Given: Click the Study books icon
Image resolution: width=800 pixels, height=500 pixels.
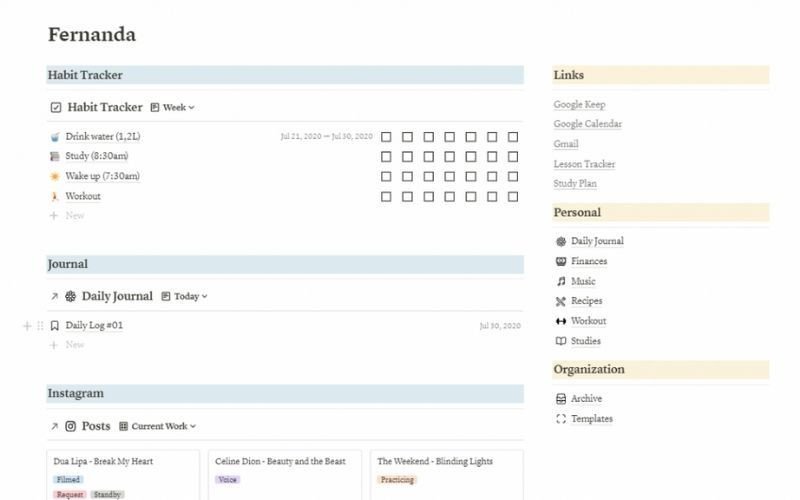Looking at the screenshot, I should [x=55, y=156].
